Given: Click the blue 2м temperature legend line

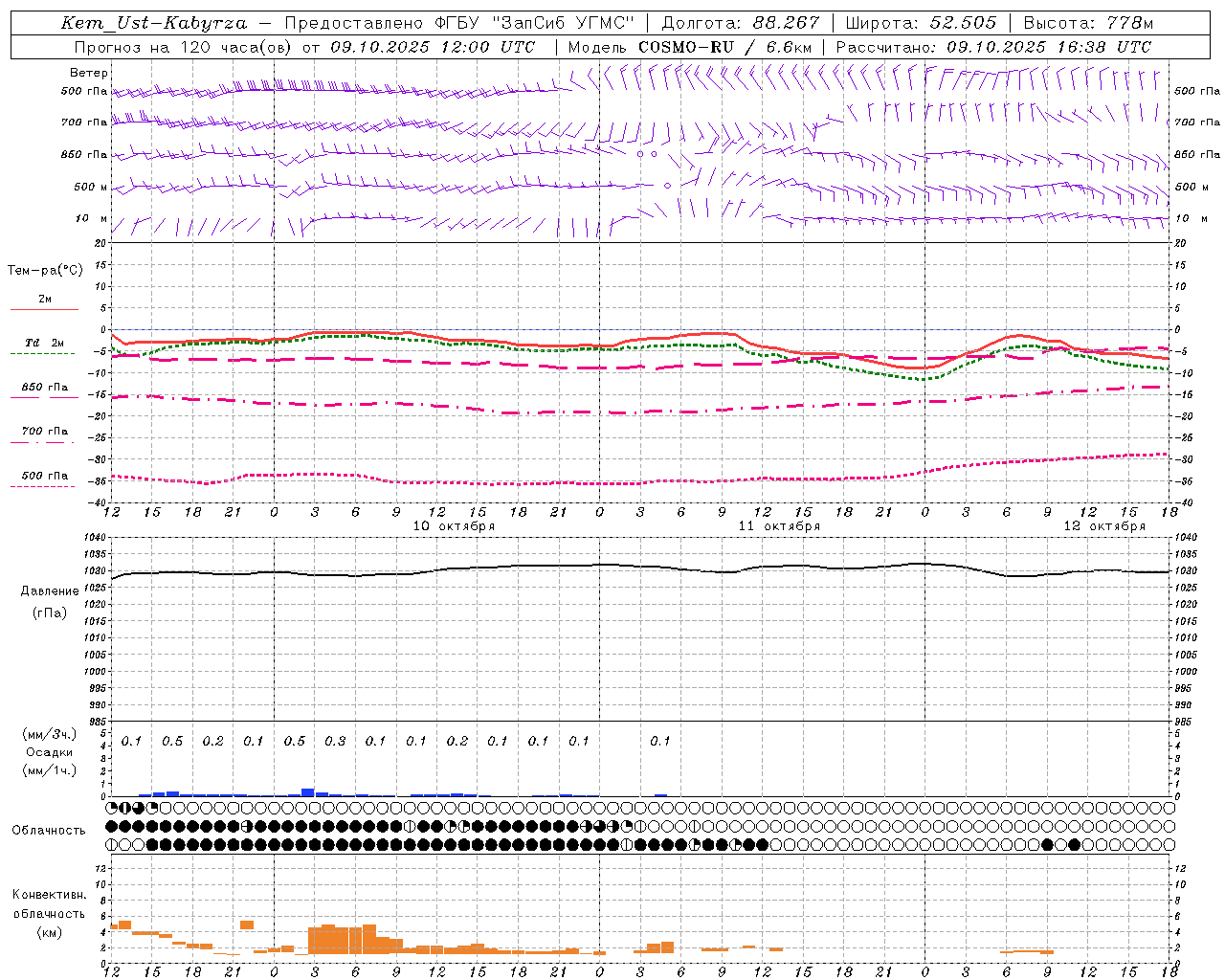Looking at the screenshot, I should [x=44, y=308].
